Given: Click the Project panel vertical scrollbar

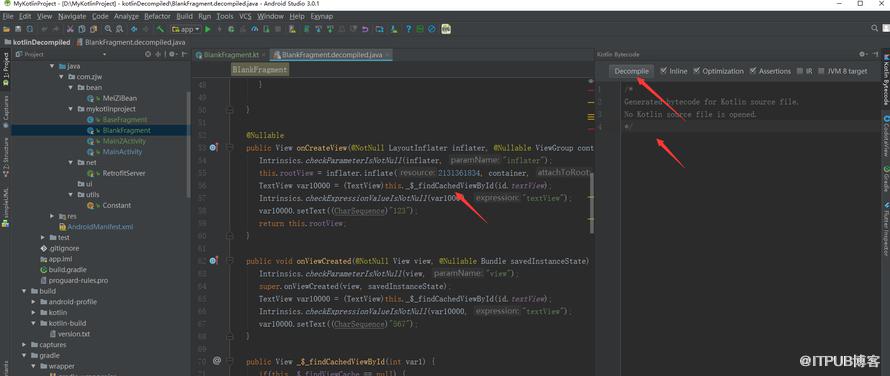Looking at the screenshot, I should (188, 145).
